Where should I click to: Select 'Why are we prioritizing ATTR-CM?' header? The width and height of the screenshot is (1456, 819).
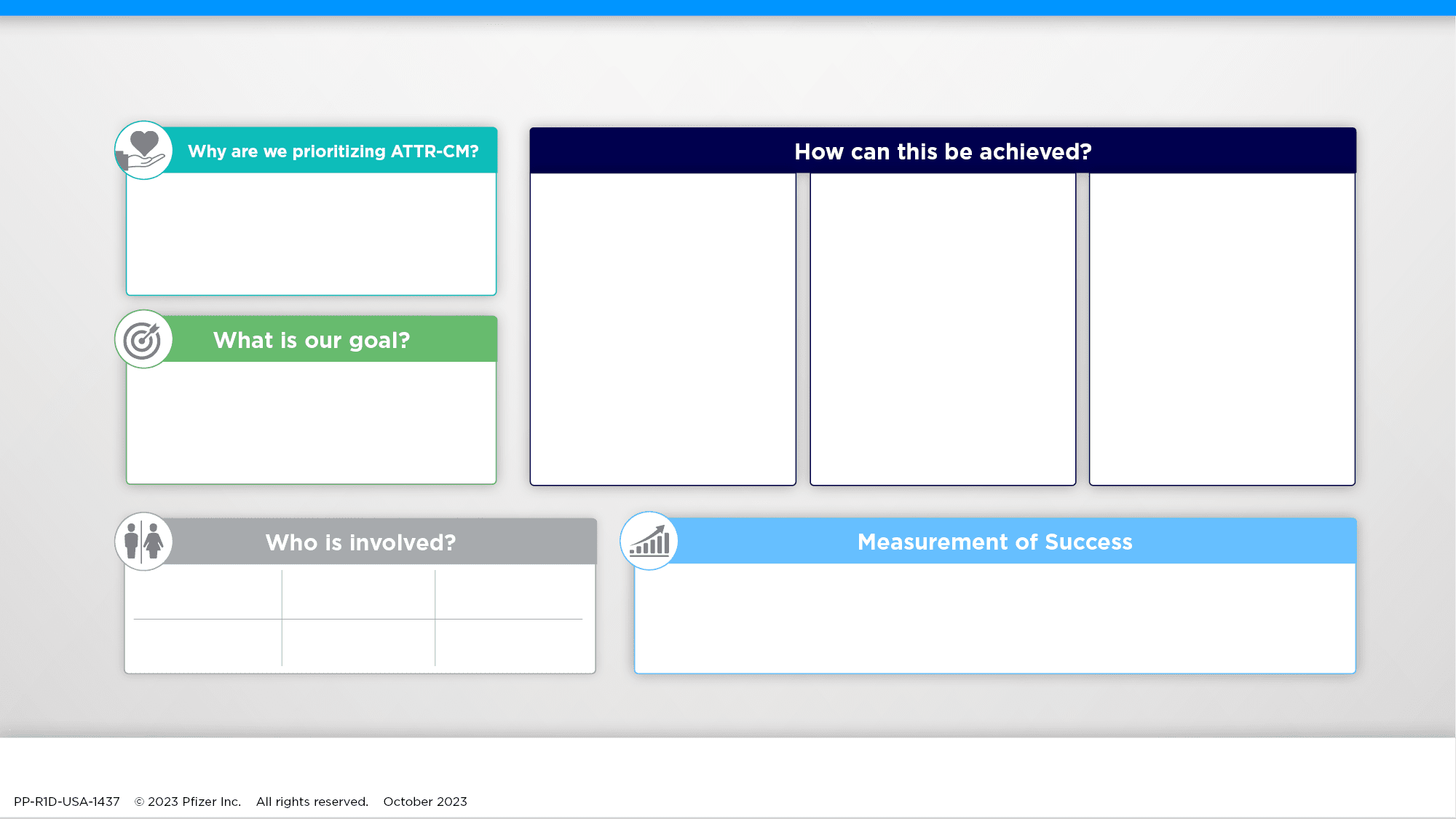(333, 151)
